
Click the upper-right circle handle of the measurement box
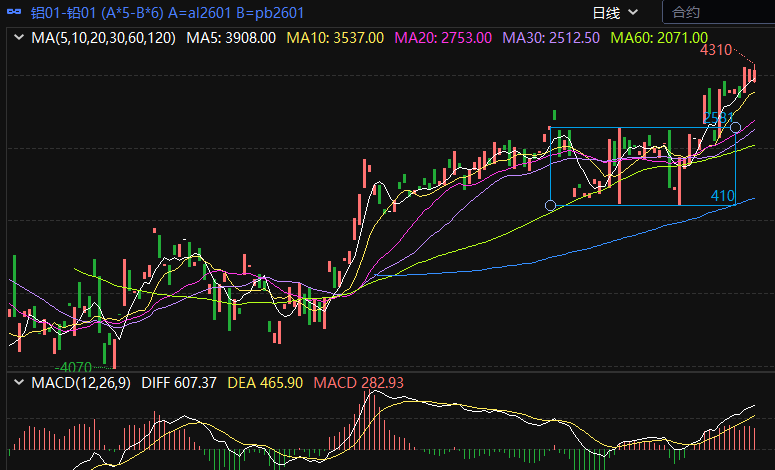click(736, 127)
